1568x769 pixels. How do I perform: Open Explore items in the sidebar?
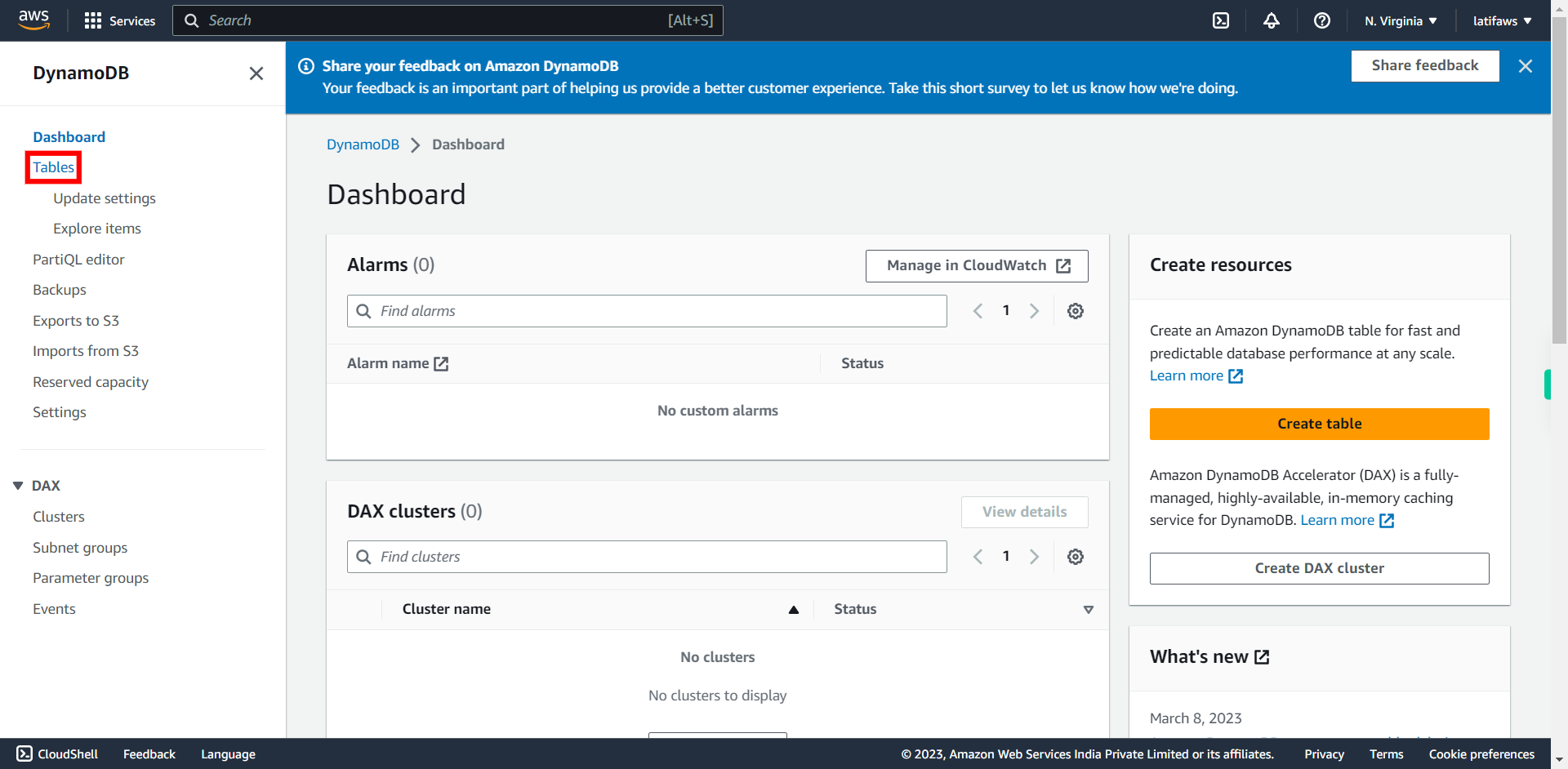[97, 229]
